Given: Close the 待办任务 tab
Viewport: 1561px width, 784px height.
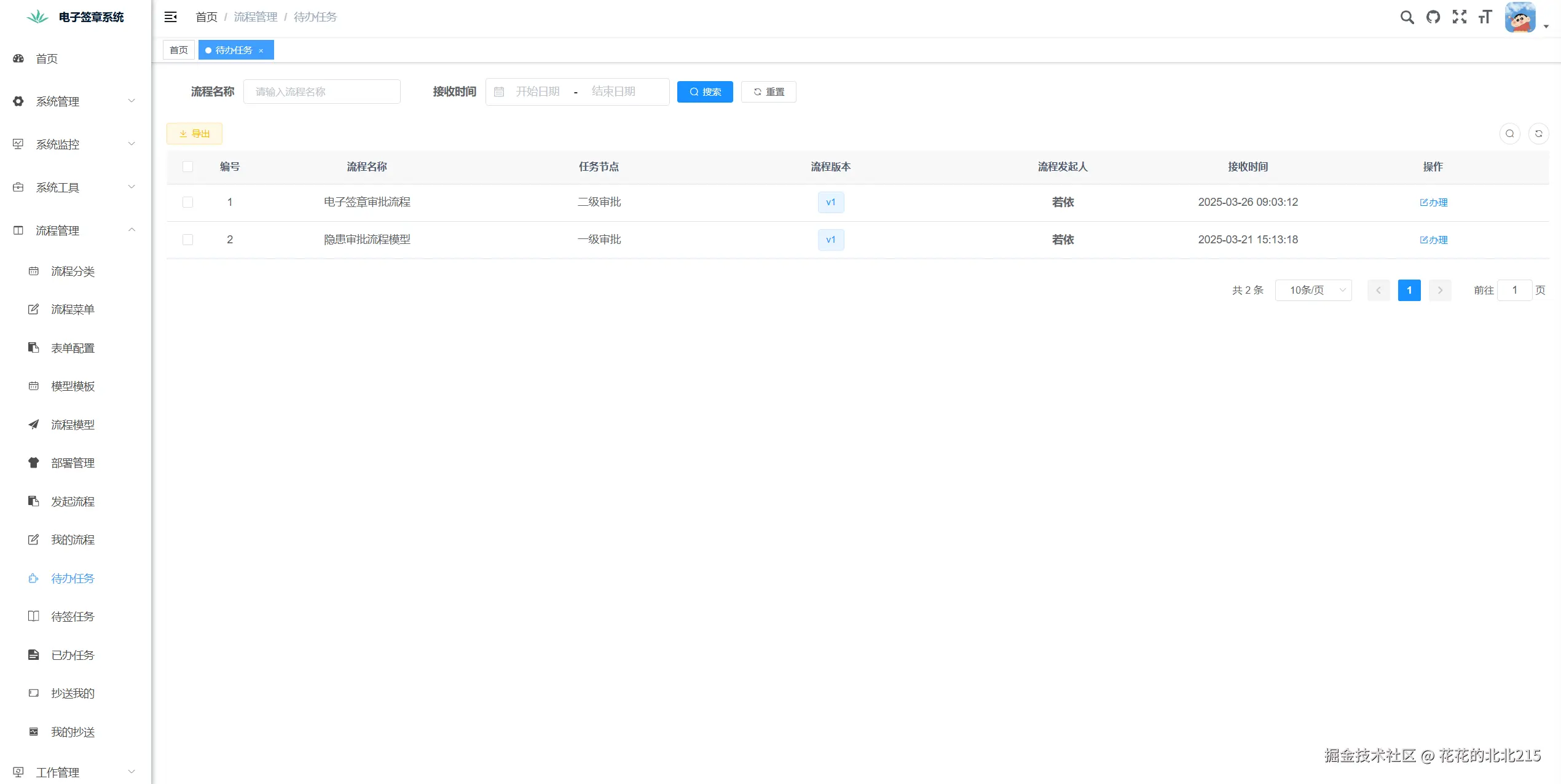Looking at the screenshot, I should coord(261,50).
